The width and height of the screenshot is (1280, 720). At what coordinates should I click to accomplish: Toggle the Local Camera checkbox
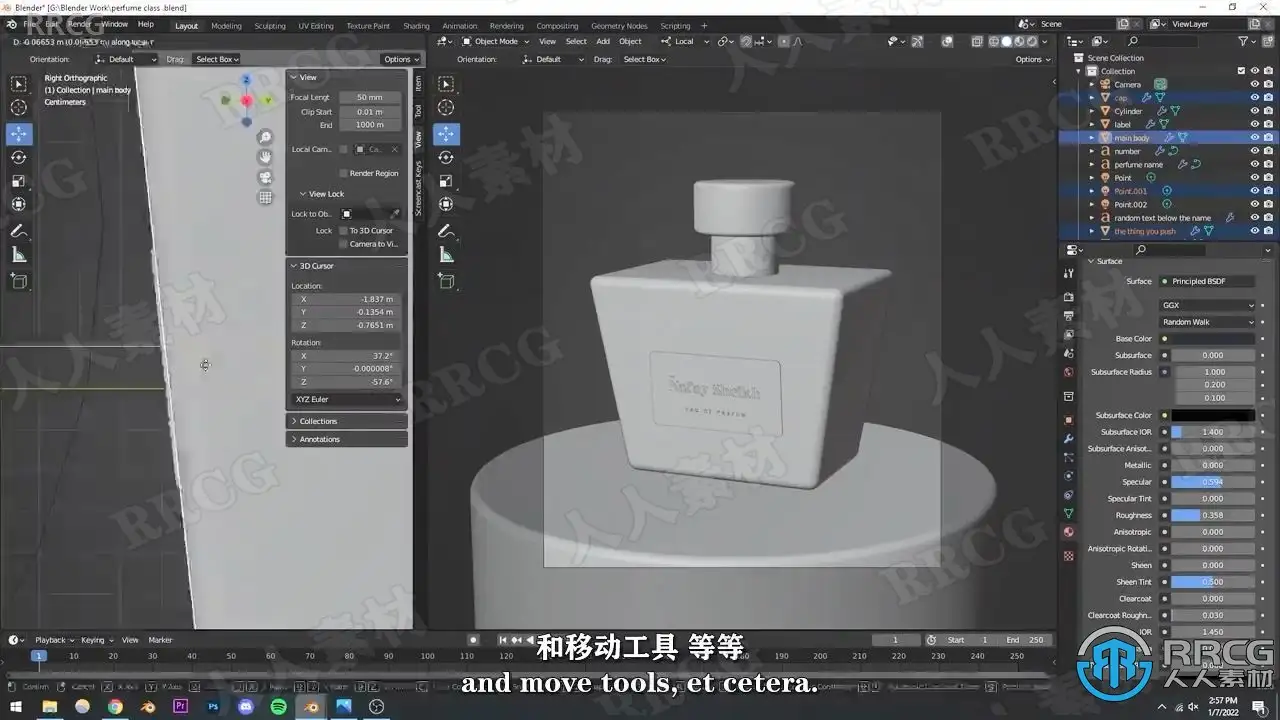(x=343, y=149)
